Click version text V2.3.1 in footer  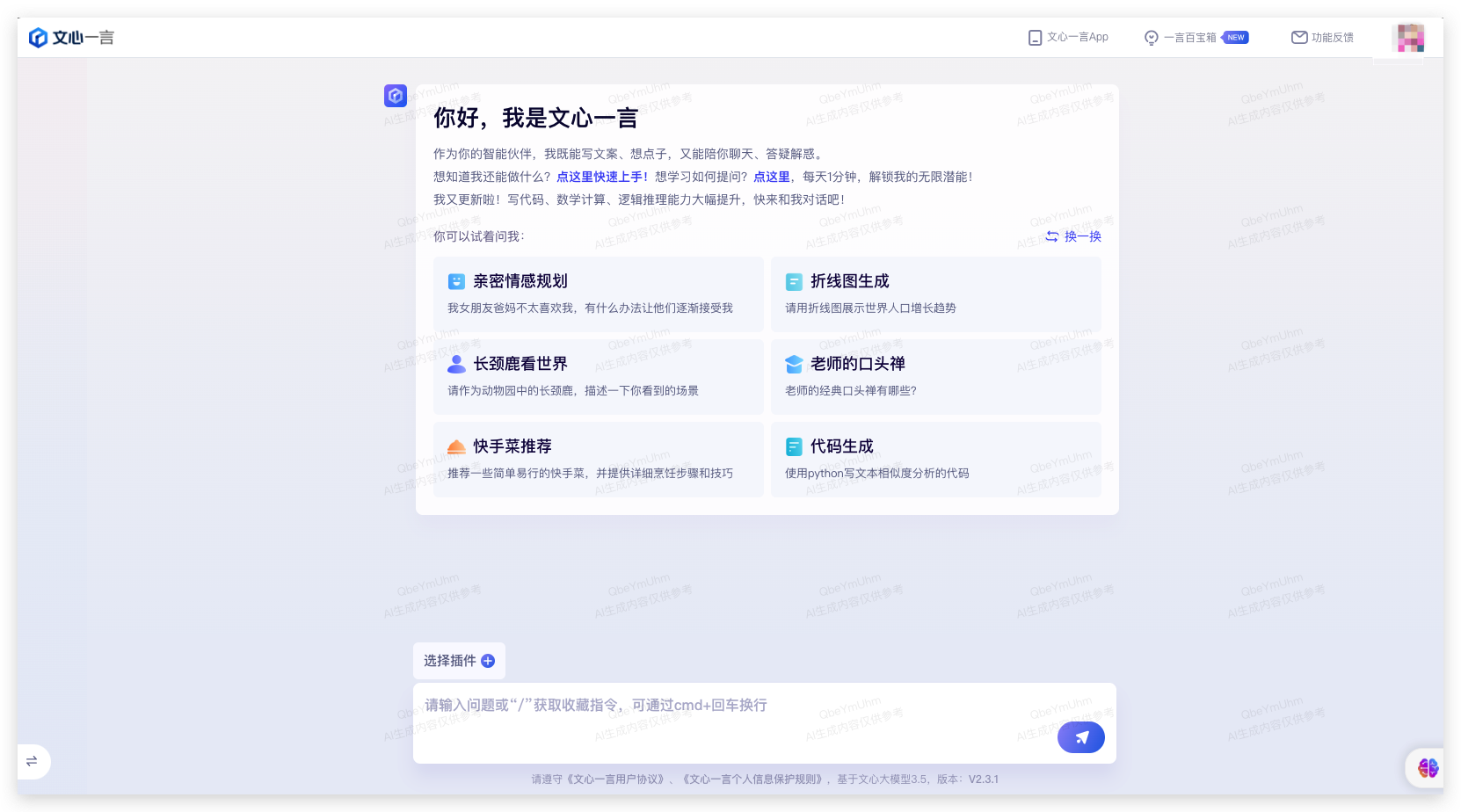[x=984, y=779]
